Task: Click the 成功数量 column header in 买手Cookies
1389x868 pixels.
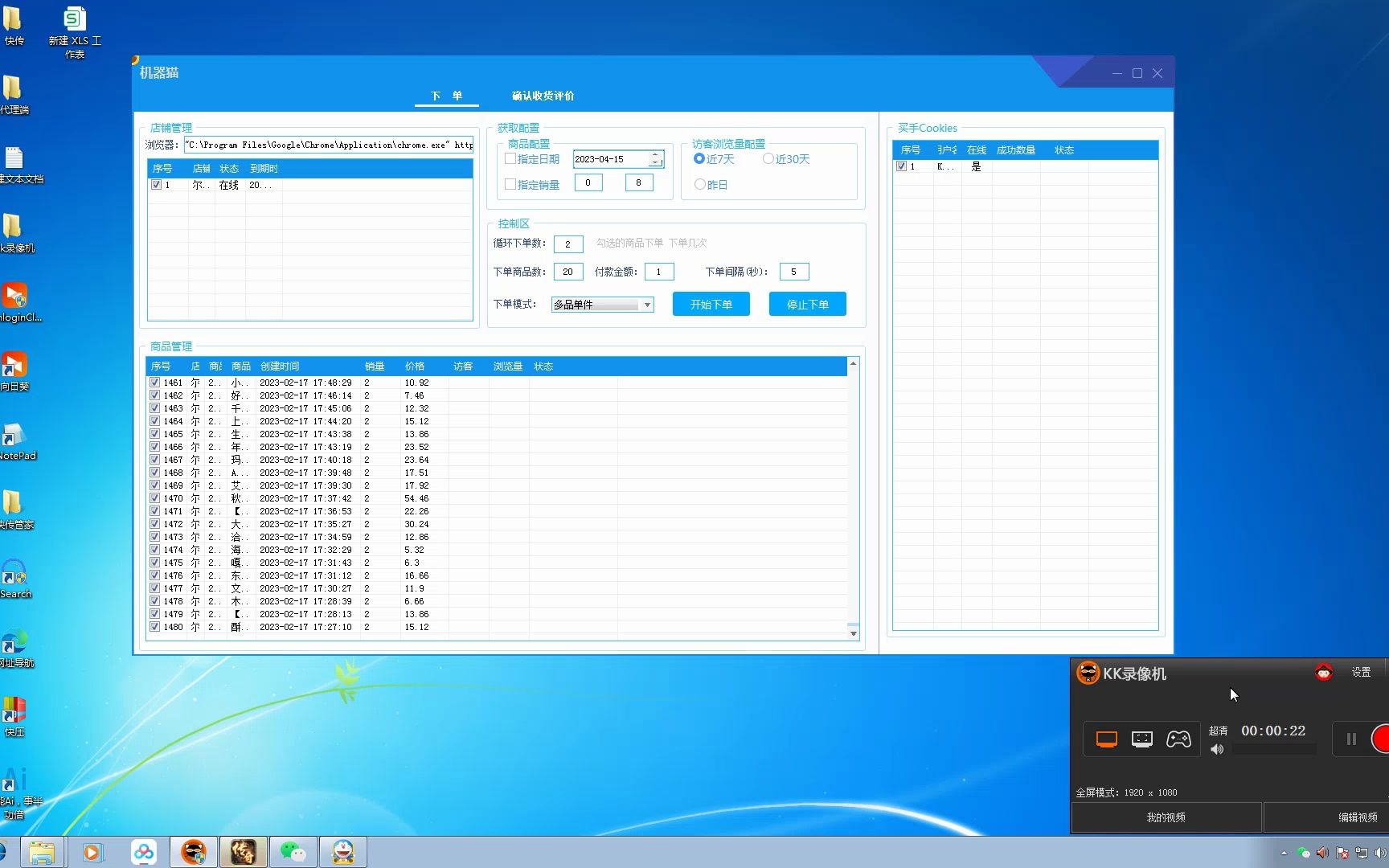Action: pyautogui.click(x=1016, y=150)
